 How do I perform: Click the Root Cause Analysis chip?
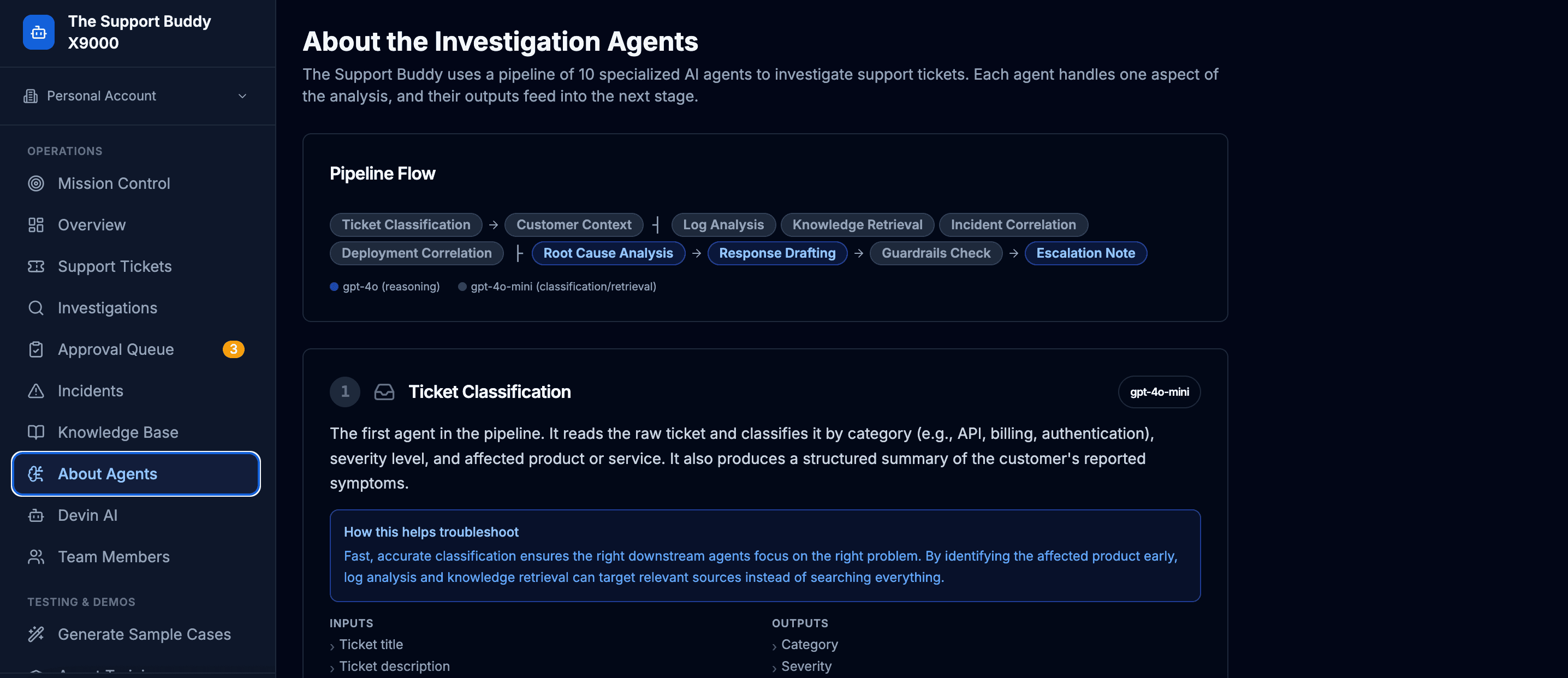coord(608,253)
